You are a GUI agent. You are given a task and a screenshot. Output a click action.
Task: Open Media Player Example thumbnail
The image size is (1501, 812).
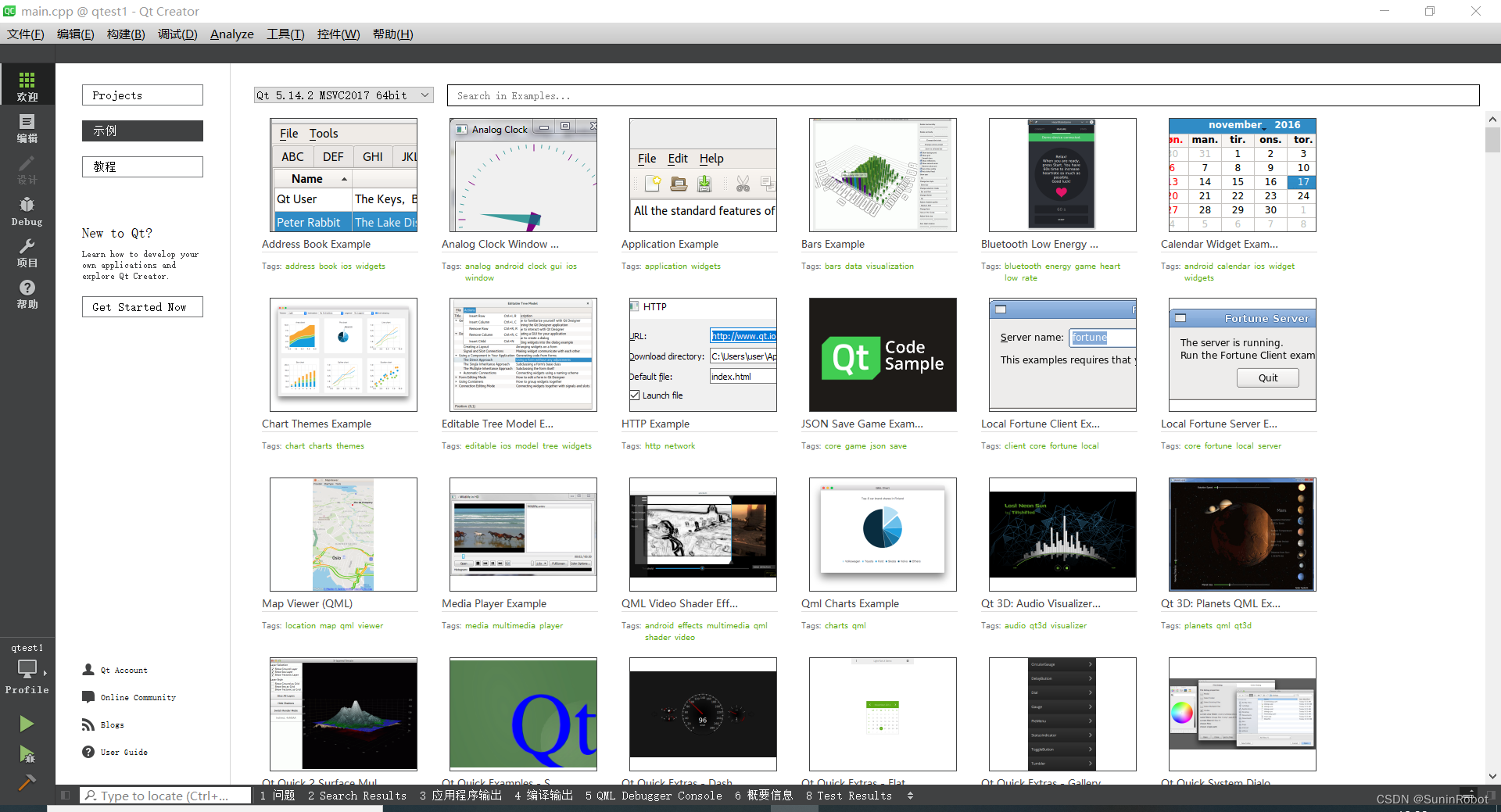(x=523, y=535)
